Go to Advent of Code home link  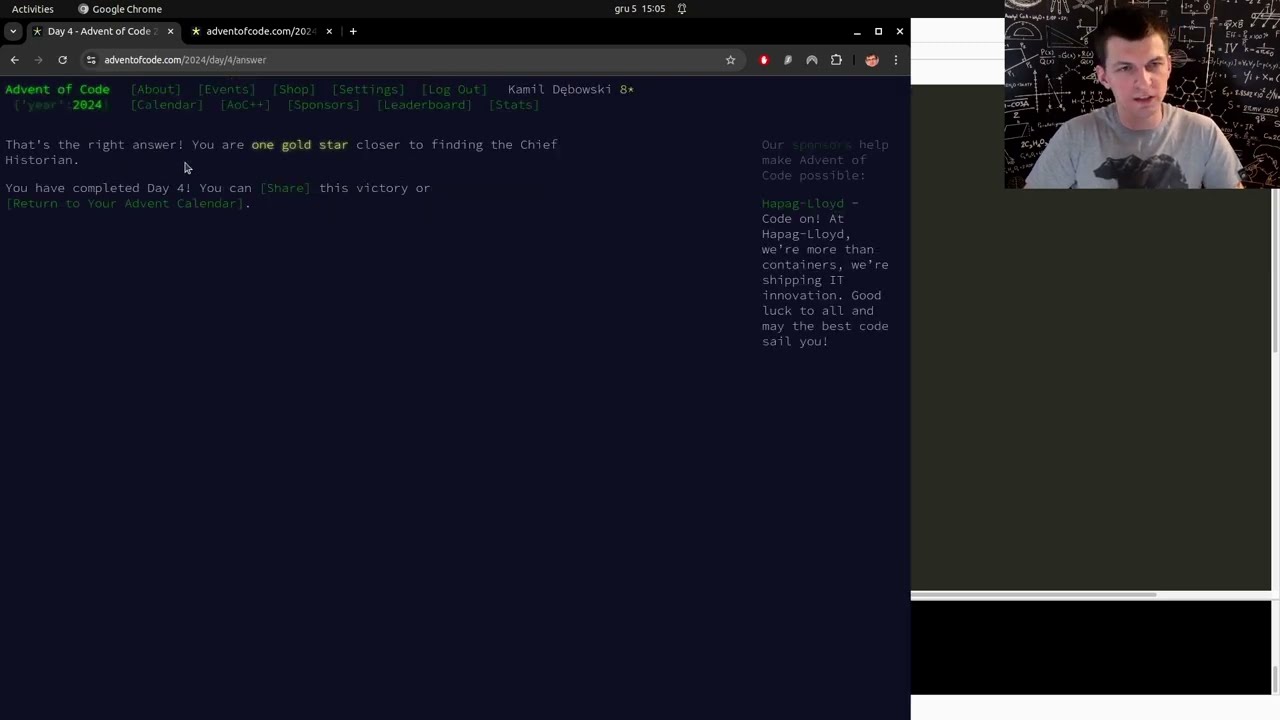pos(57,89)
